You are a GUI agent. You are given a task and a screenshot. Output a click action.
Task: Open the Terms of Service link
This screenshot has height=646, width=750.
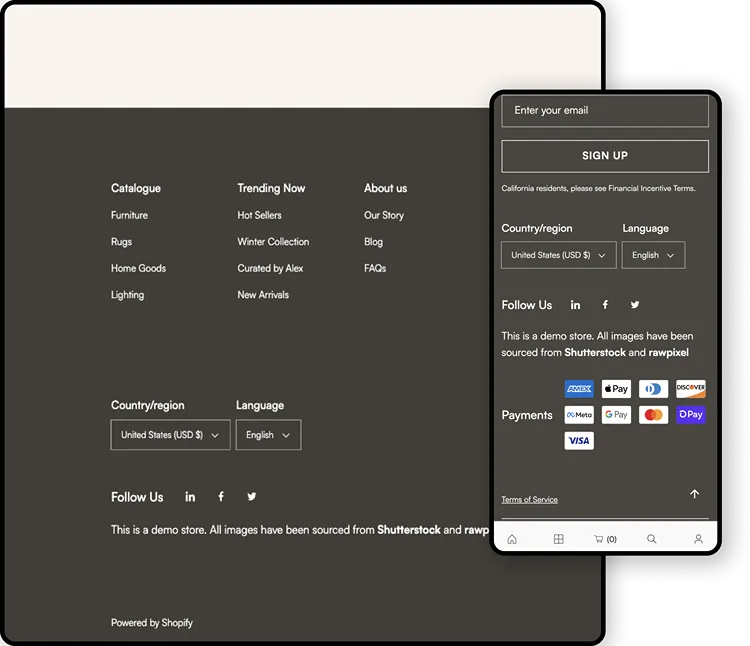click(529, 499)
